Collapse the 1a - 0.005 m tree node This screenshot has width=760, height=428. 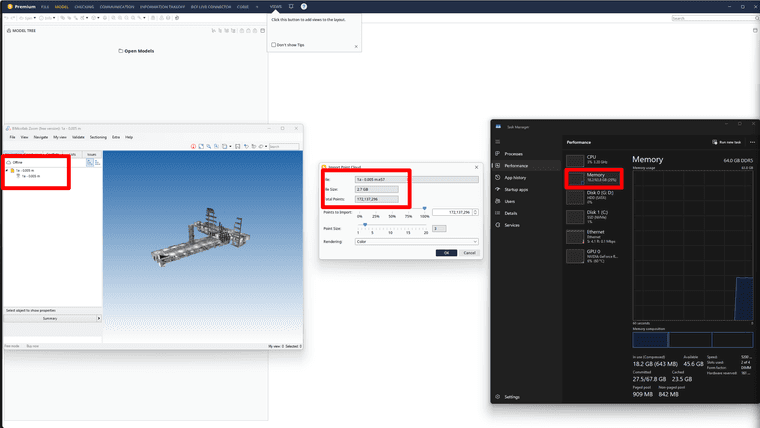click(7, 171)
